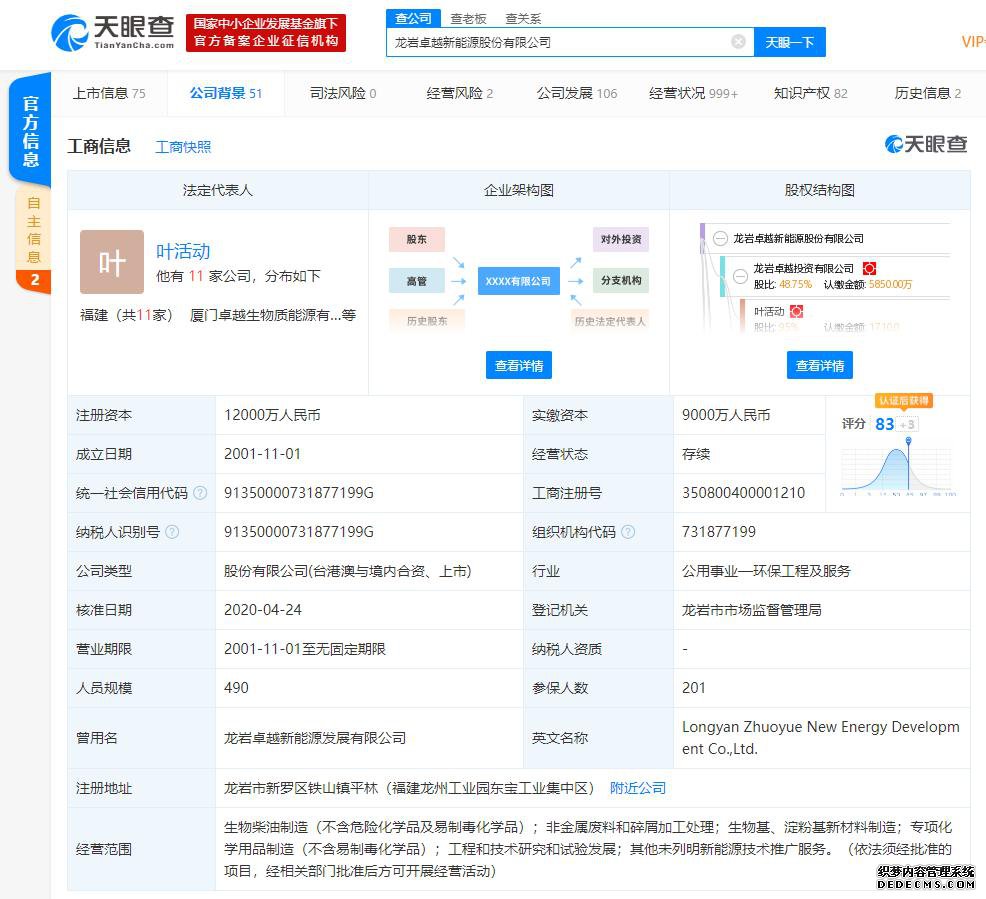
Task: Click the 企业架构图 column header
Action: pos(519,190)
